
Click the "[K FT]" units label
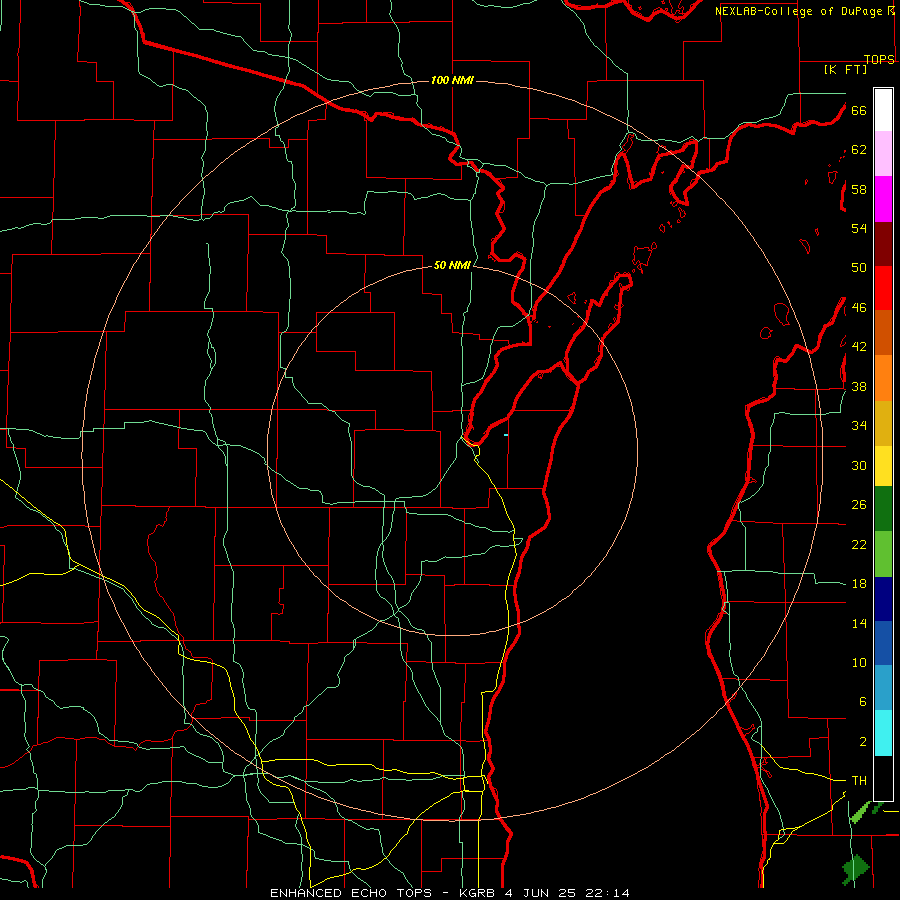click(x=846, y=69)
